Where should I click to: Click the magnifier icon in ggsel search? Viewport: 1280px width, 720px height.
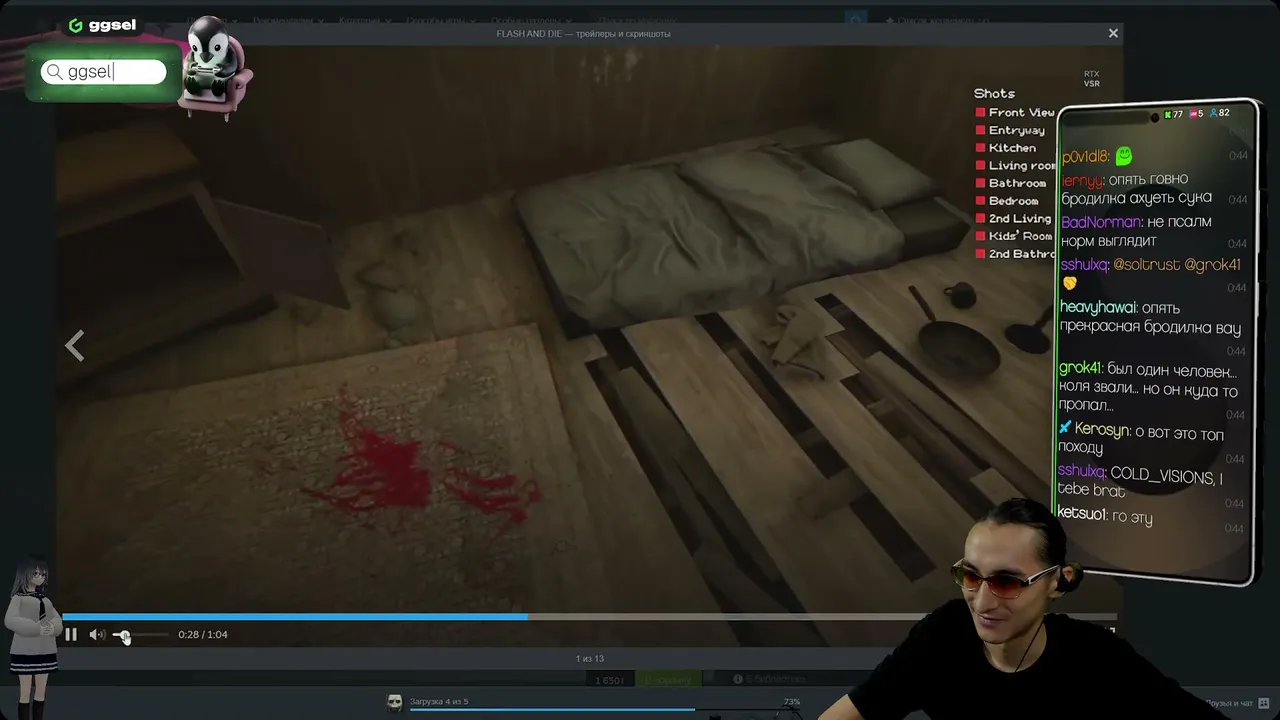pos(54,72)
